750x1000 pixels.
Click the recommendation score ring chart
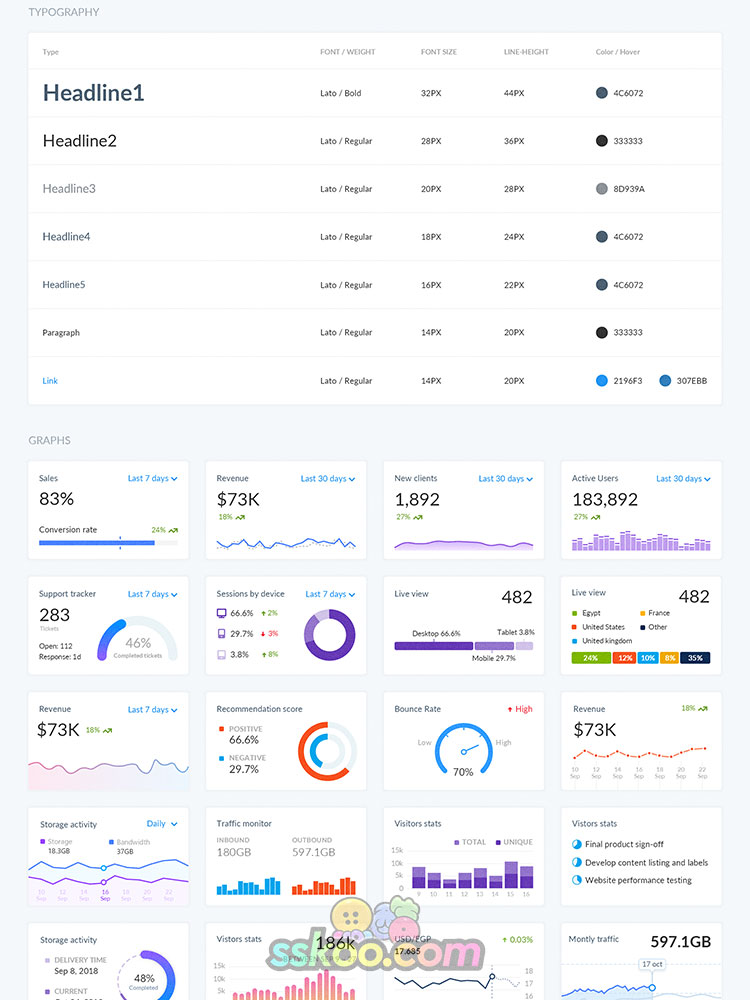point(327,751)
